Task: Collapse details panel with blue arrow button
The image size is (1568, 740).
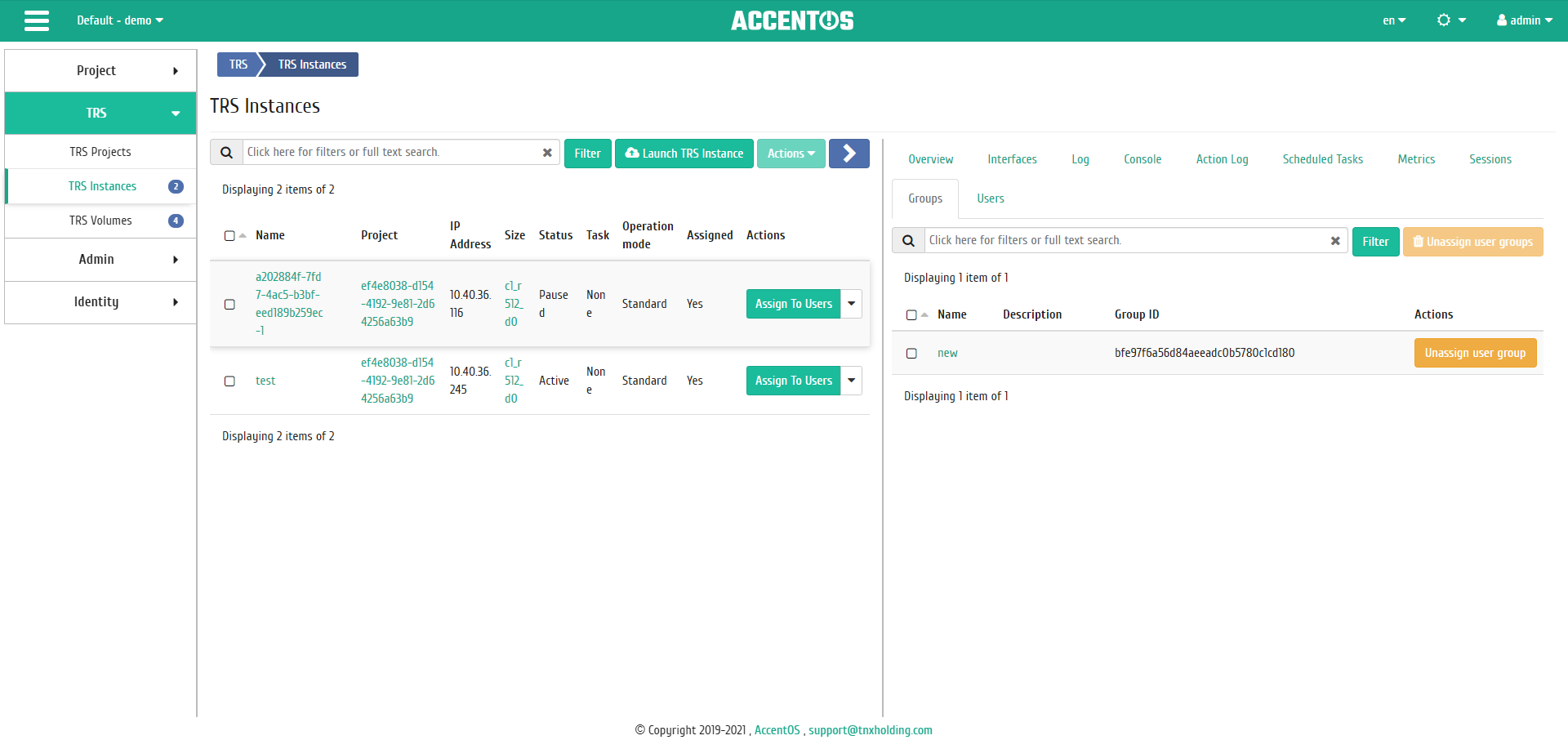Action: (x=849, y=154)
